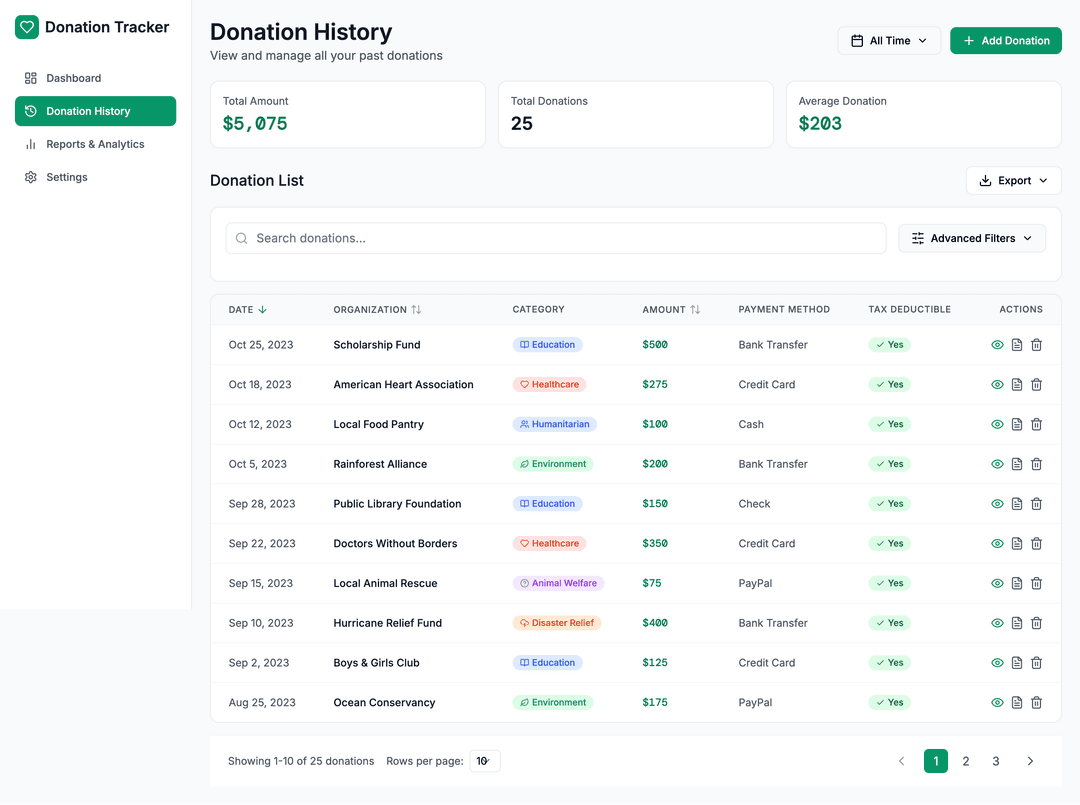Open Settings from the sidebar
Screen dimensions: 1080x805
tap(67, 177)
